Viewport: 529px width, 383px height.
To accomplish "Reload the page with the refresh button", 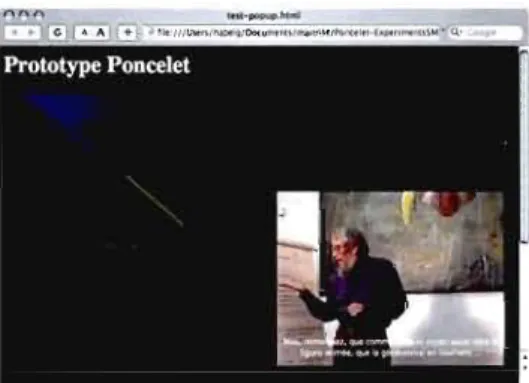I will (57, 32).
